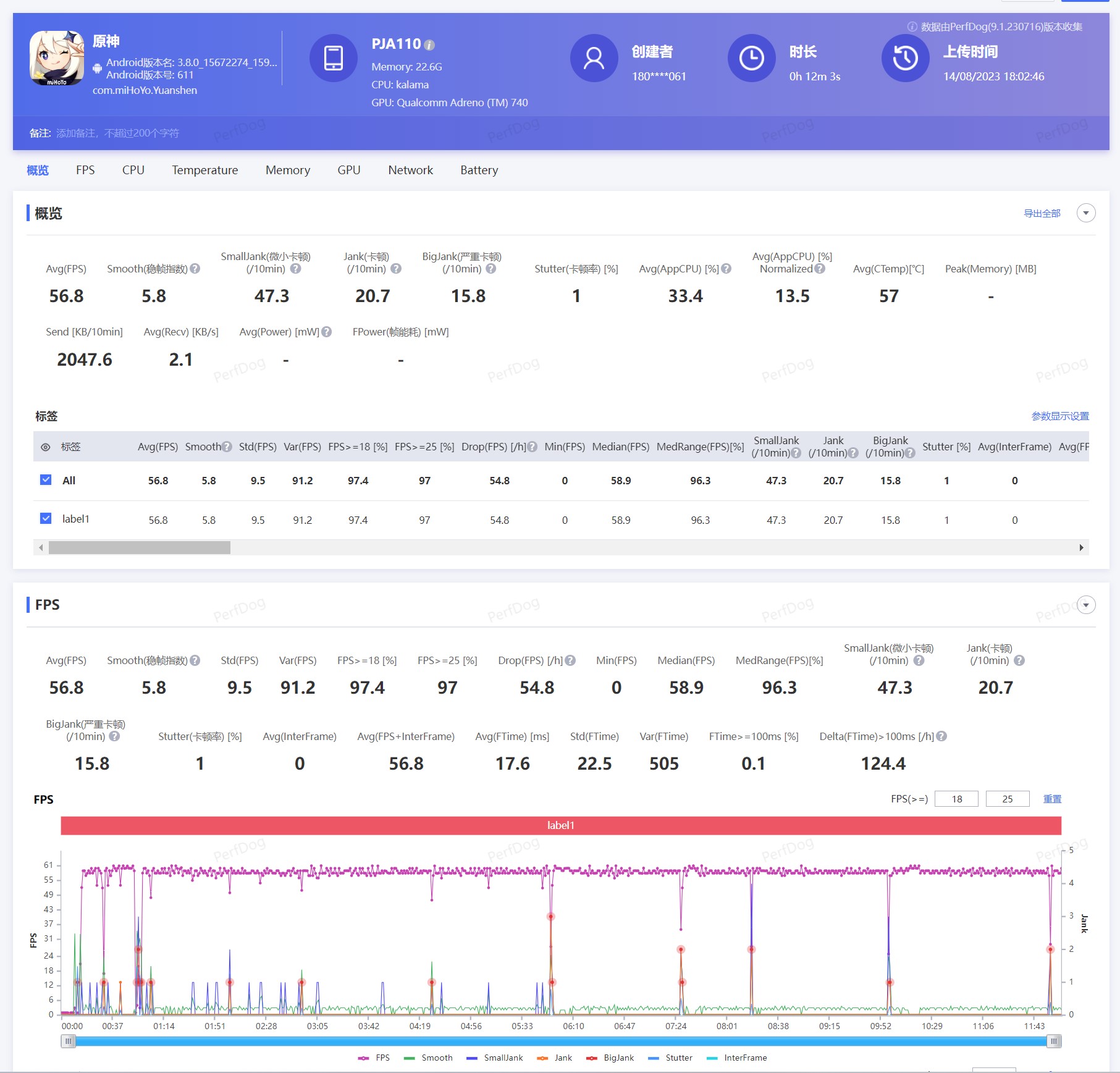This screenshot has width=1120, height=1073.
Task: Open help for overview BigJank metric
Action: (x=491, y=269)
